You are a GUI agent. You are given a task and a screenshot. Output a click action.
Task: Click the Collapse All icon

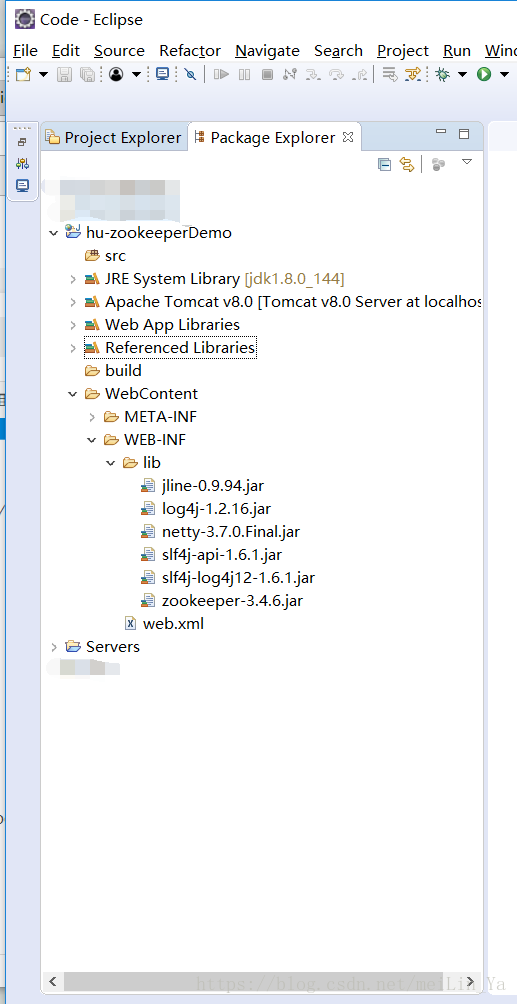[384, 165]
